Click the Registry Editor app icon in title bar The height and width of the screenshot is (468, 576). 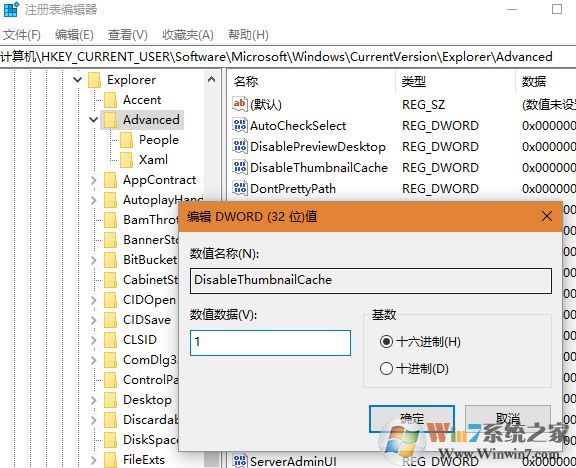pos(11,9)
